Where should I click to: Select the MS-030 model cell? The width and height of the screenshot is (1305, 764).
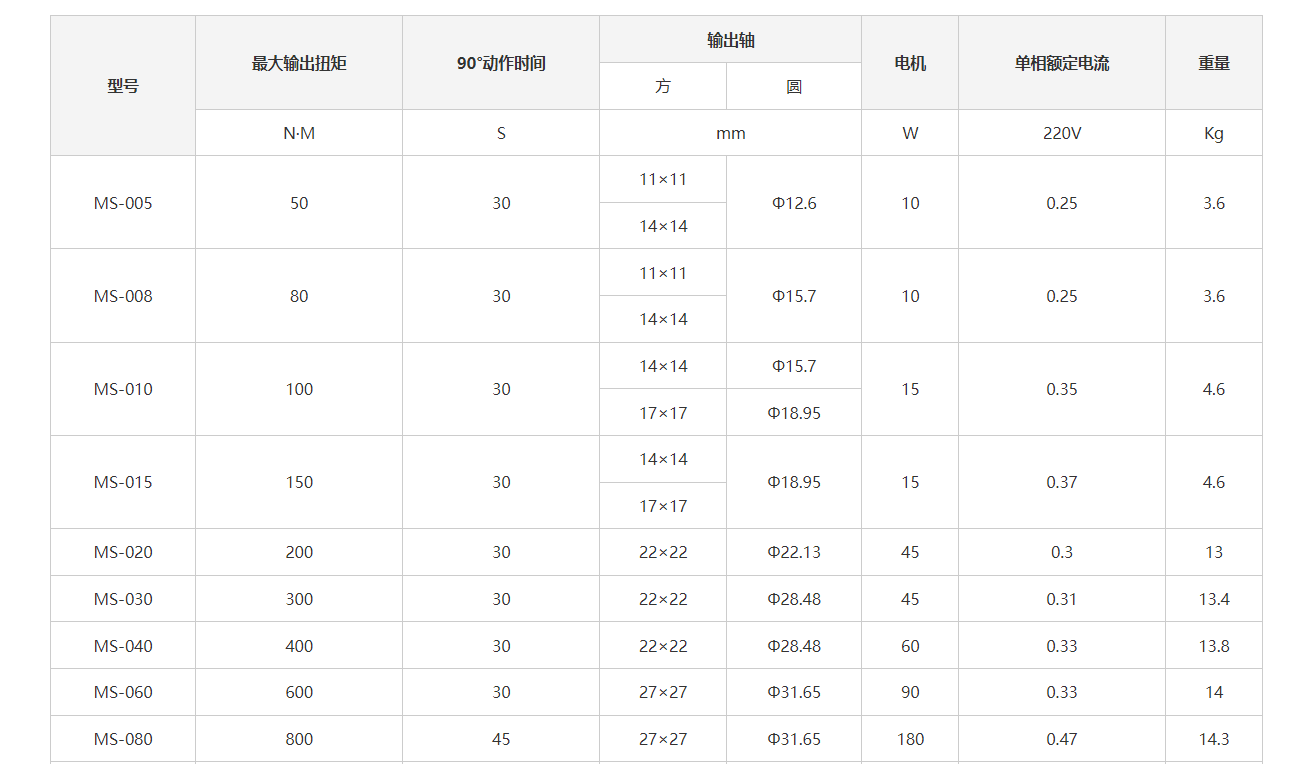(123, 599)
